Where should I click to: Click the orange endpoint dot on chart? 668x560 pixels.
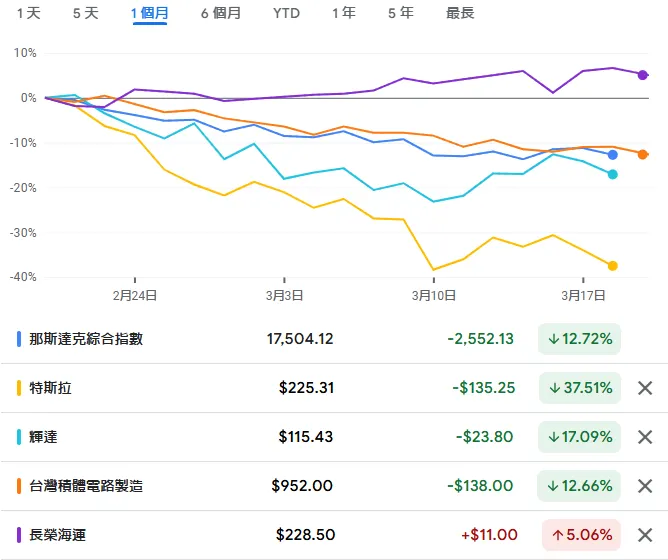pyautogui.click(x=642, y=154)
